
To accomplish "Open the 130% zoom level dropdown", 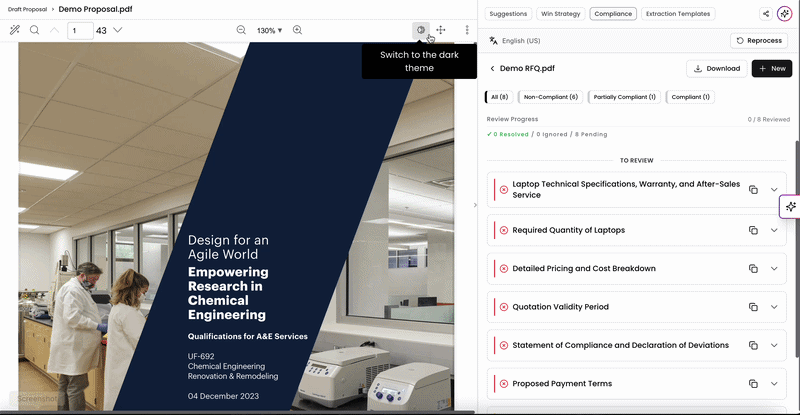I will 269,31.
